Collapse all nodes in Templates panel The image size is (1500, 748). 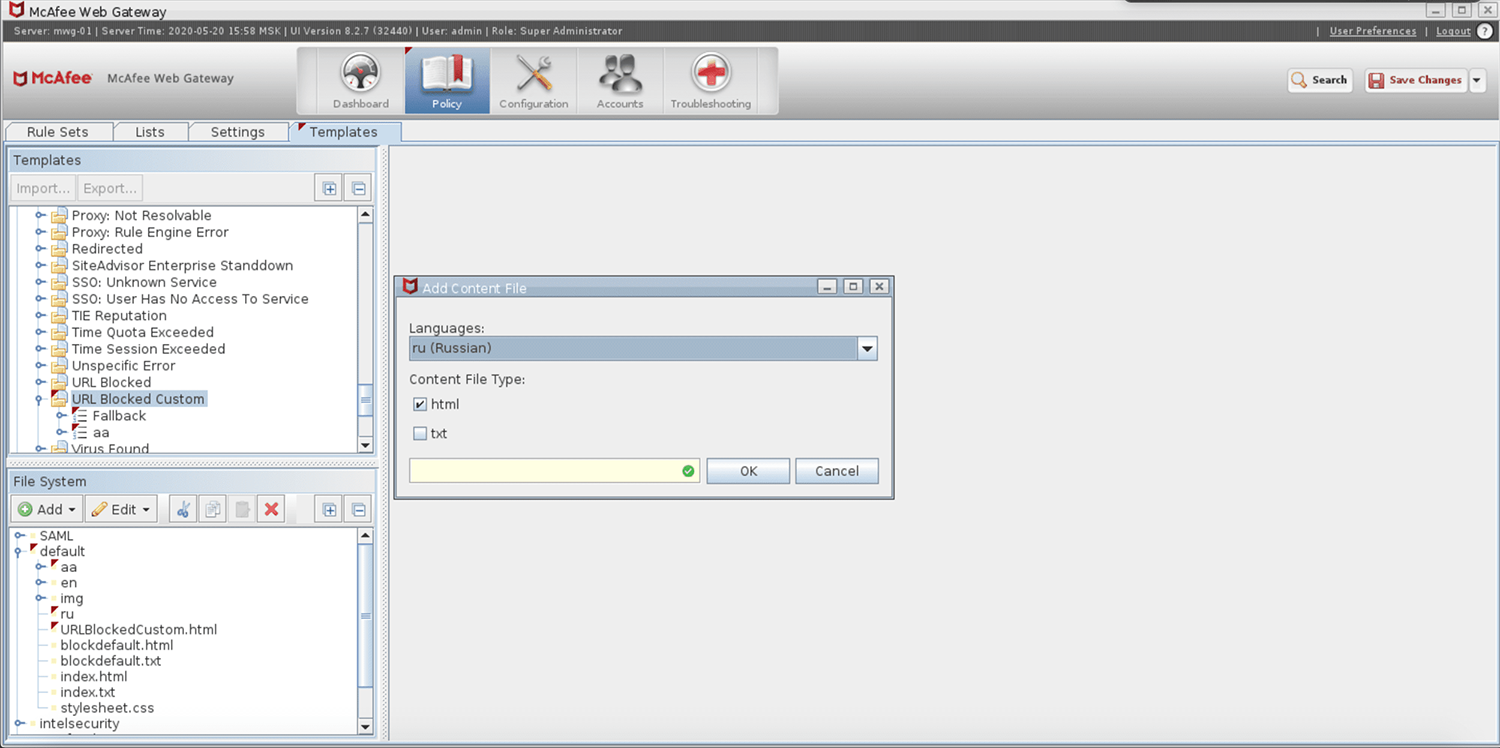[x=358, y=188]
